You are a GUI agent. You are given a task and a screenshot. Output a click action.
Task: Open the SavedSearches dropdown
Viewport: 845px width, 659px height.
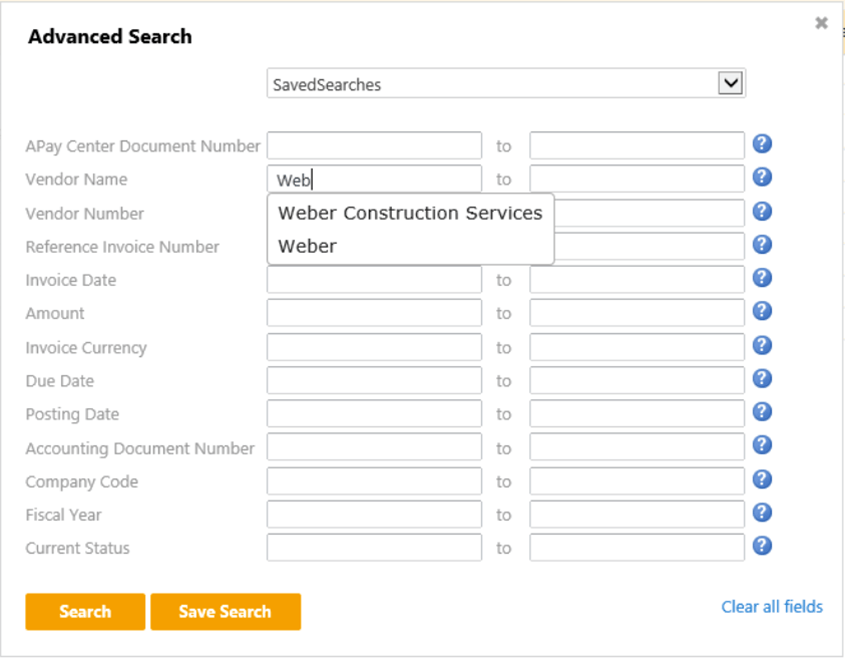731,84
